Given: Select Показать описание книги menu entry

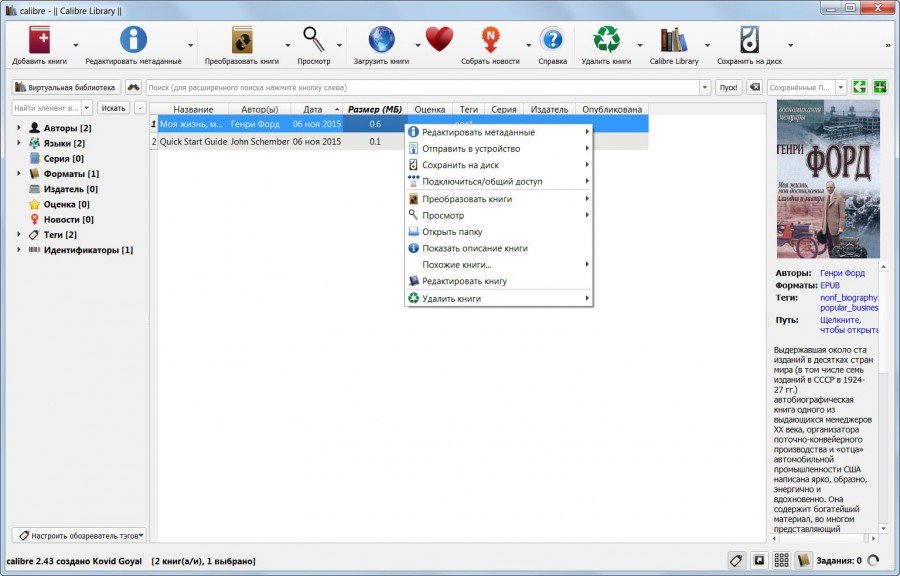Looking at the screenshot, I should point(499,248).
